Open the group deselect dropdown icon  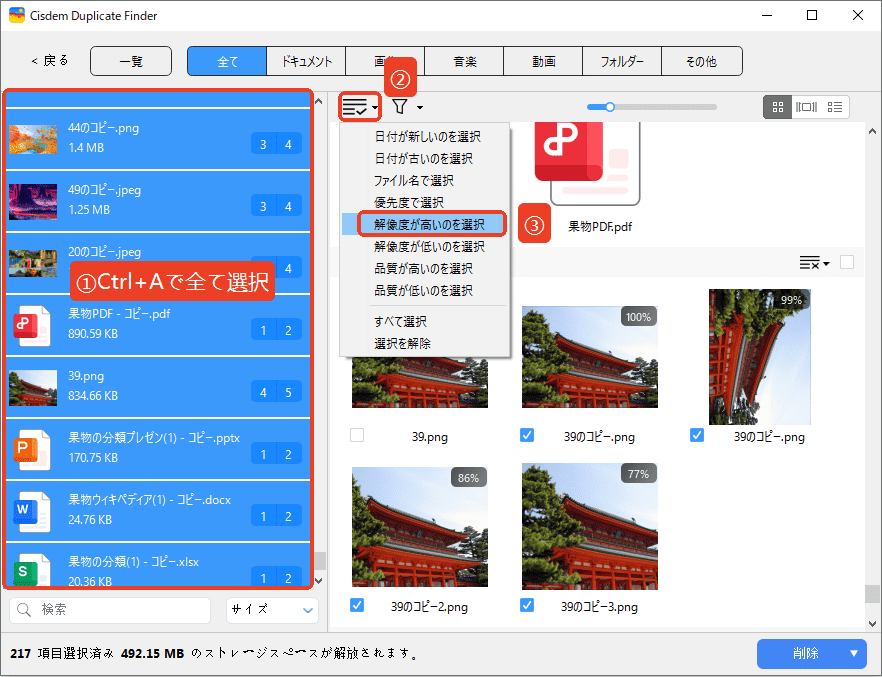[x=815, y=263]
